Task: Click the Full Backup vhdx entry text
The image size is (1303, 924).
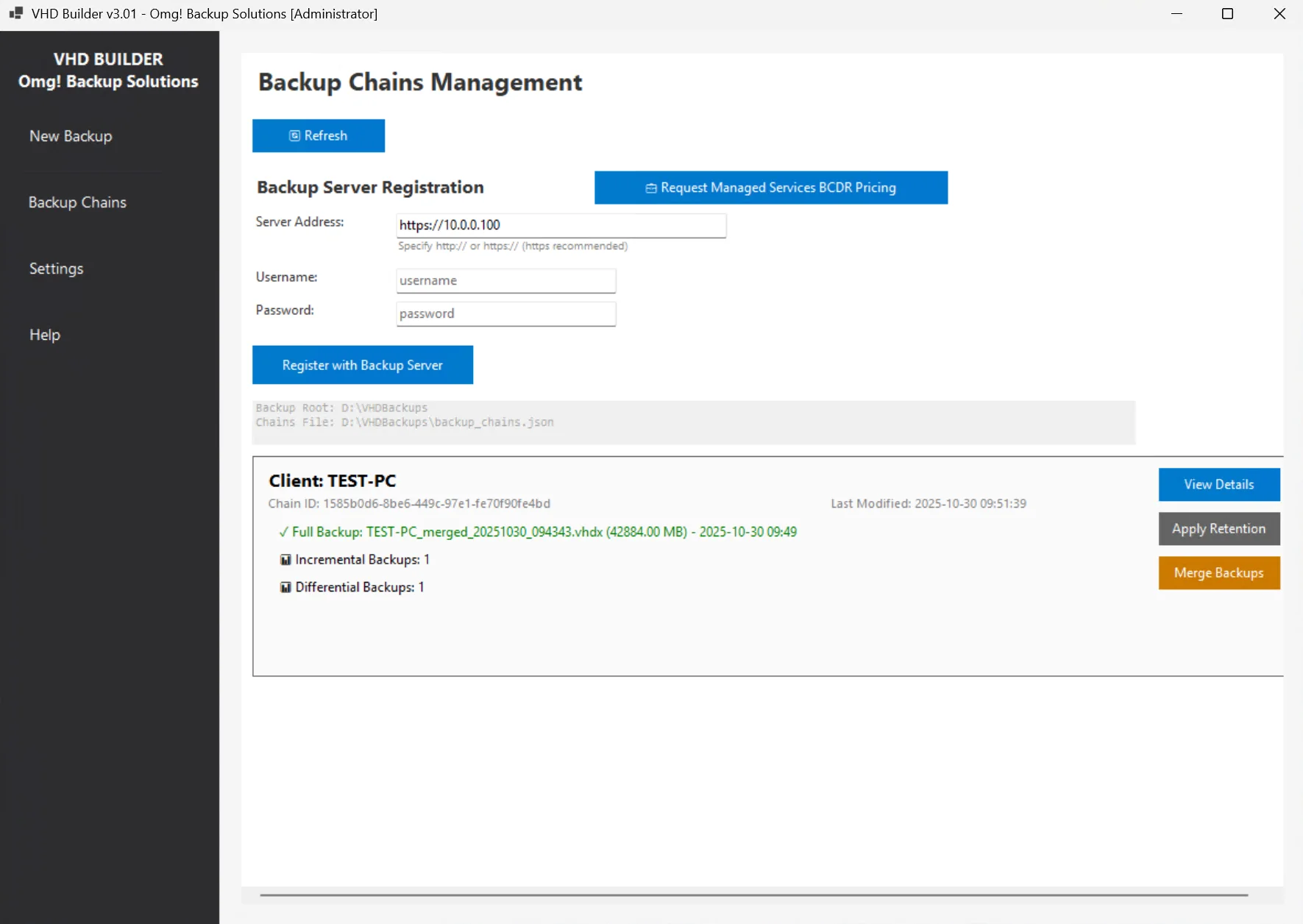Action: (x=543, y=531)
